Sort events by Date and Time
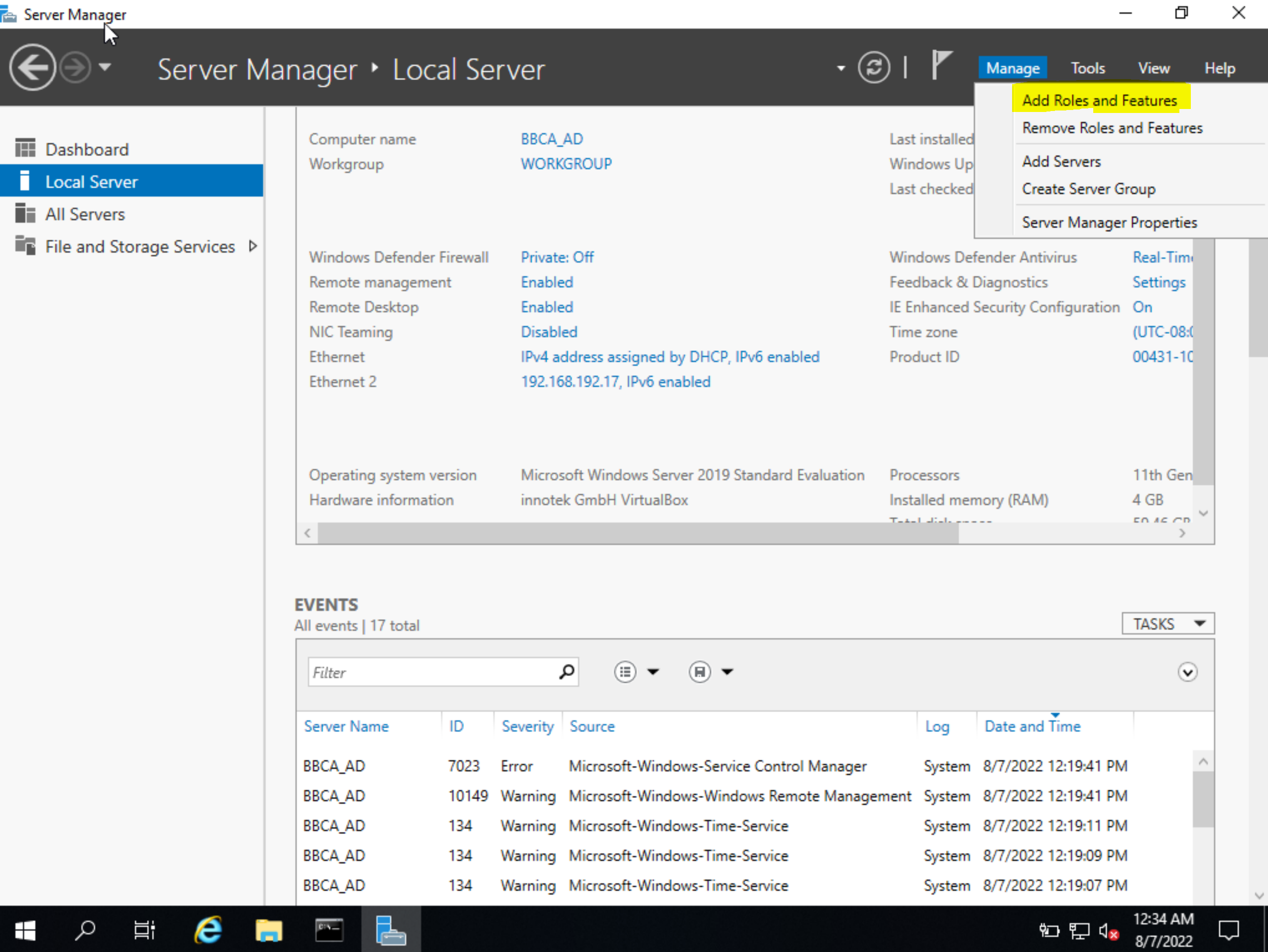The height and width of the screenshot is (952, 1268). coord(1033,726)
